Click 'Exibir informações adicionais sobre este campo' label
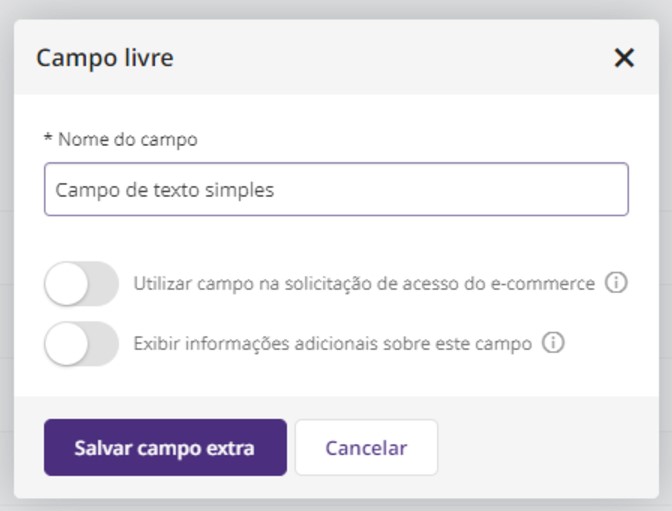Image resolution: width=672 pixels, height=511 pixels. tap(333, 344)
